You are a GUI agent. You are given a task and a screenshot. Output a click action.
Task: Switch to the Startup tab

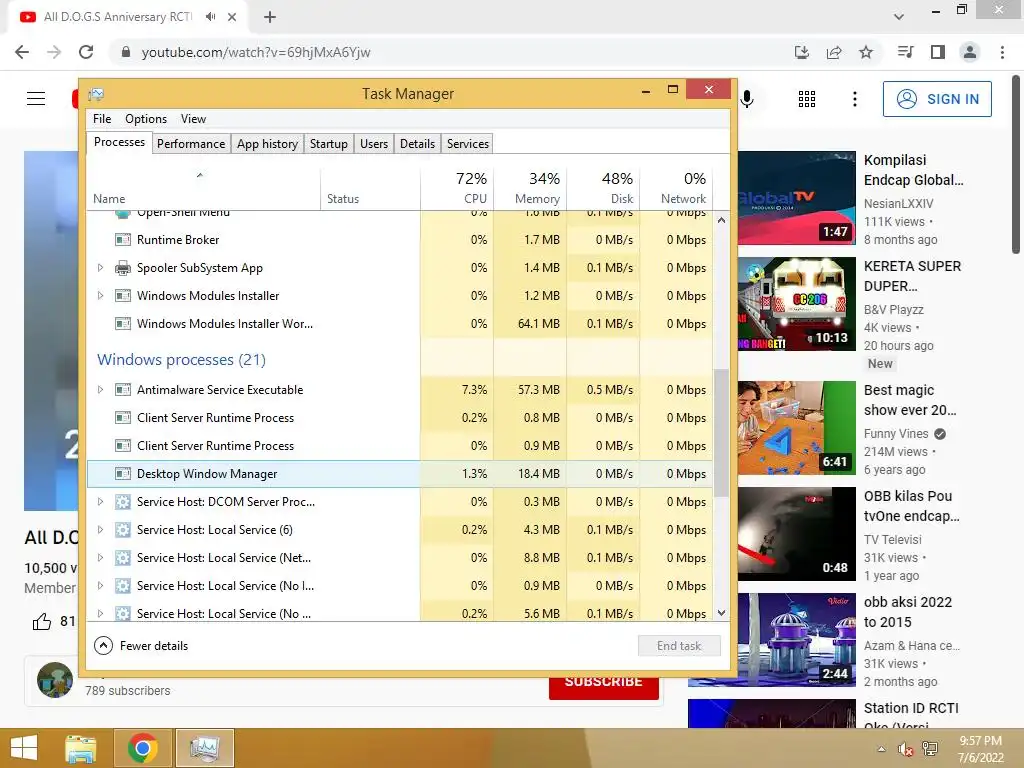click(328, 144)
